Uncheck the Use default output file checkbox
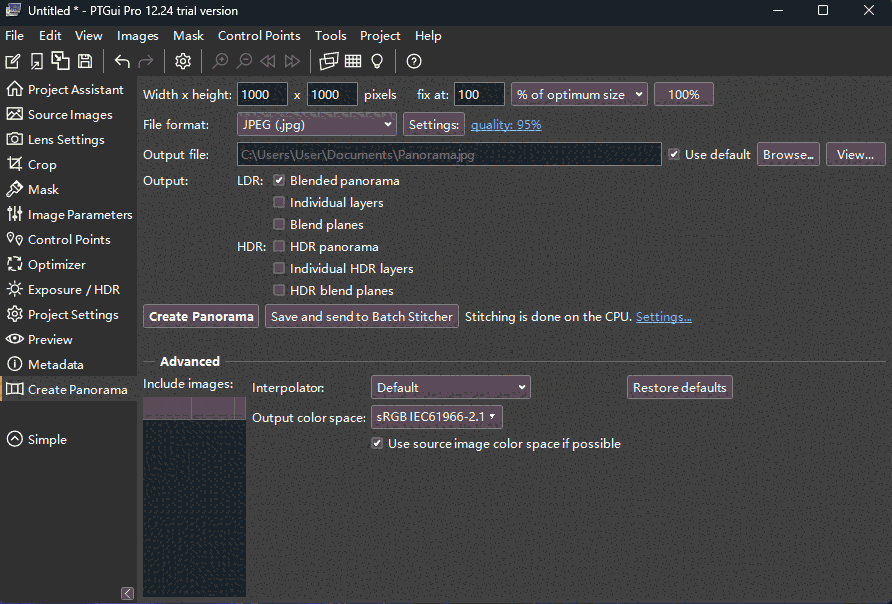892x604 pixels. 674,154
